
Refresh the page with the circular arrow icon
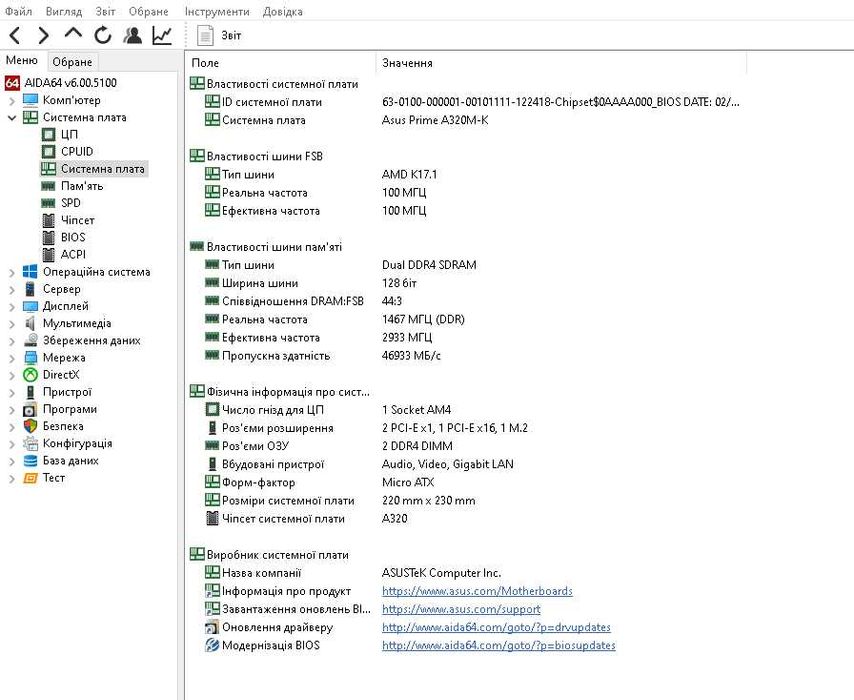point(102,35)
